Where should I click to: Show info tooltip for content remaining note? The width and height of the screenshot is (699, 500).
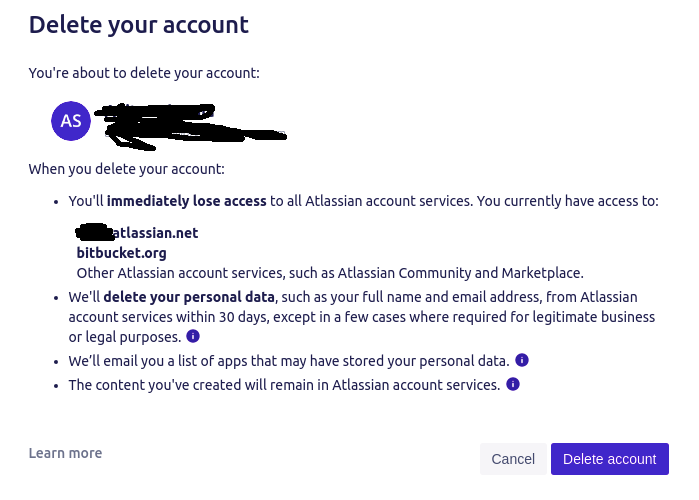(x=513, y=384)
